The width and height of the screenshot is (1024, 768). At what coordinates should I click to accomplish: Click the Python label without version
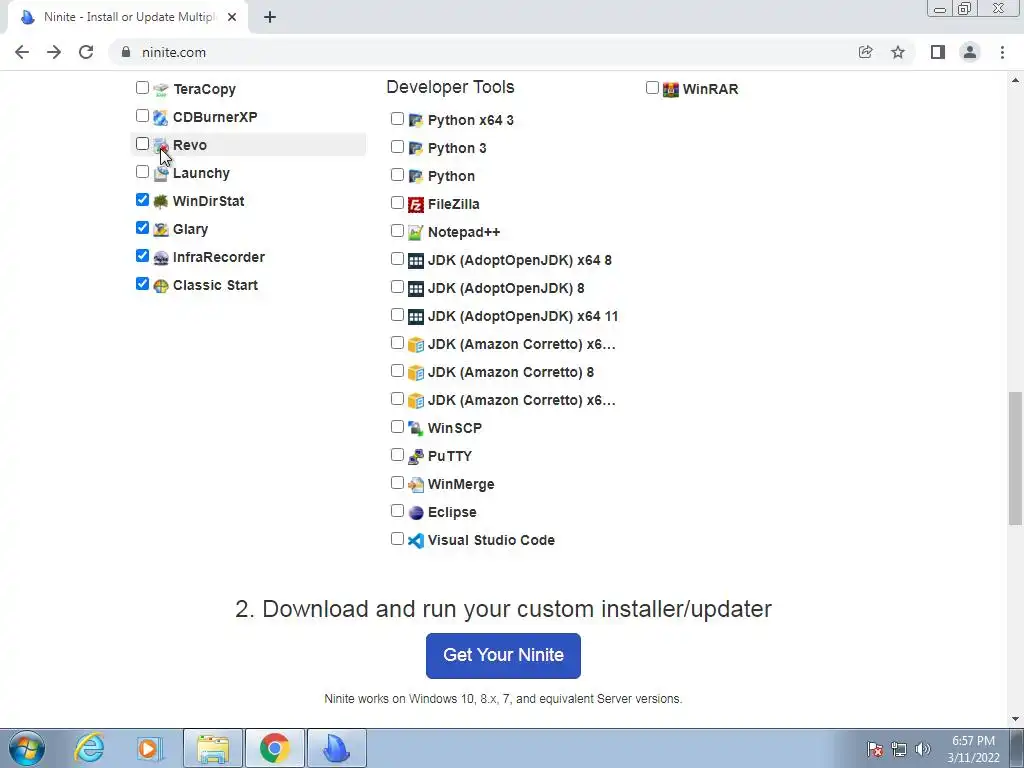pos(451,176)
